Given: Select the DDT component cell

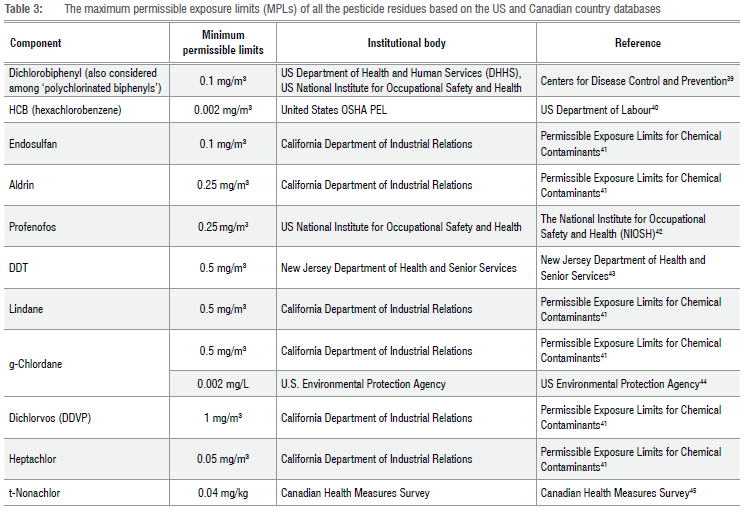Looking at the screenshot, I should 18,268.
